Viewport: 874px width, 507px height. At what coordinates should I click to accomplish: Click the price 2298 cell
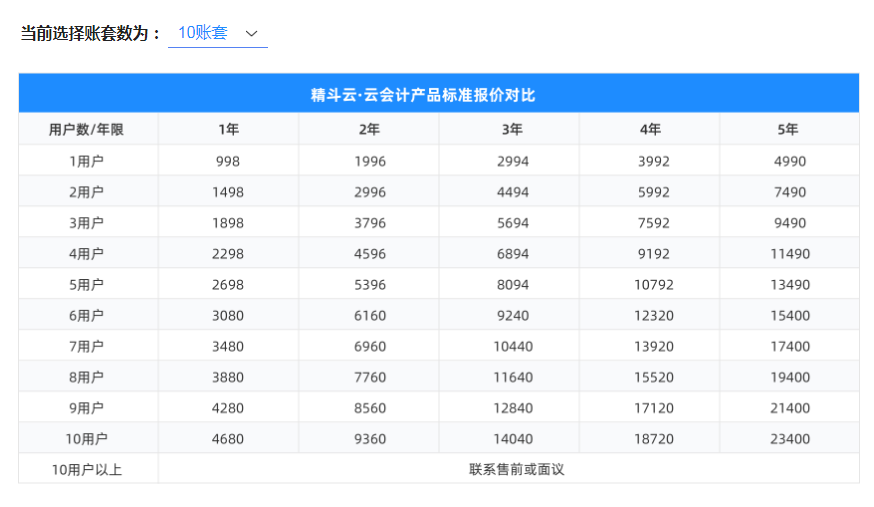228,254
